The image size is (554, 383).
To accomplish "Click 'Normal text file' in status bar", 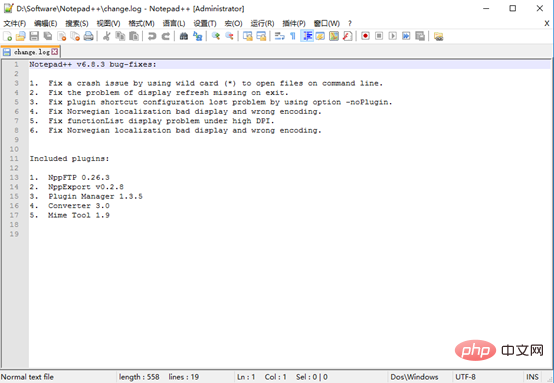I will point(27,377).
